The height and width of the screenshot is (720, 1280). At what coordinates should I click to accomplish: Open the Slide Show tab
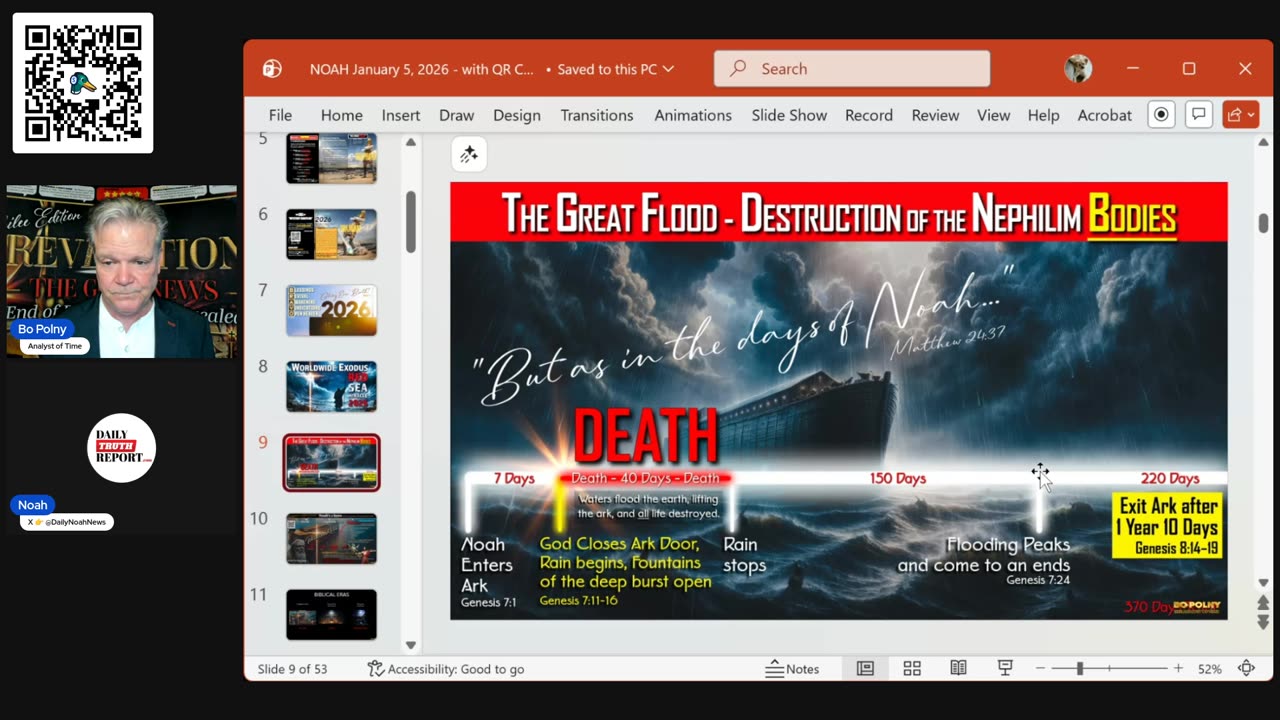(x=789, y=115)
